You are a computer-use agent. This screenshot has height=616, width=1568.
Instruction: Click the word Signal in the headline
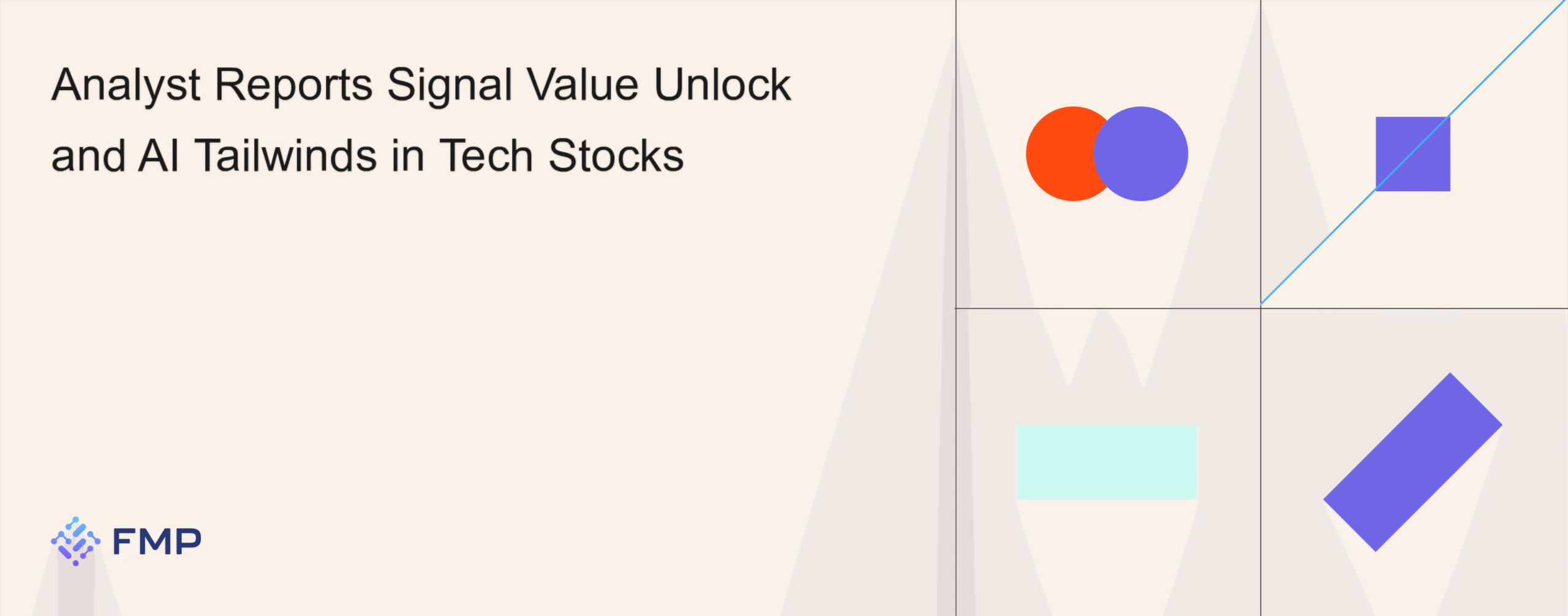[450, 85]
